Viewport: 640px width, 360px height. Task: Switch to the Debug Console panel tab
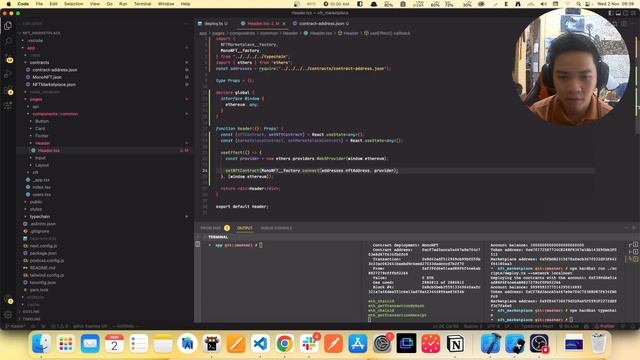pyautogui.click(x=276, y=228)
